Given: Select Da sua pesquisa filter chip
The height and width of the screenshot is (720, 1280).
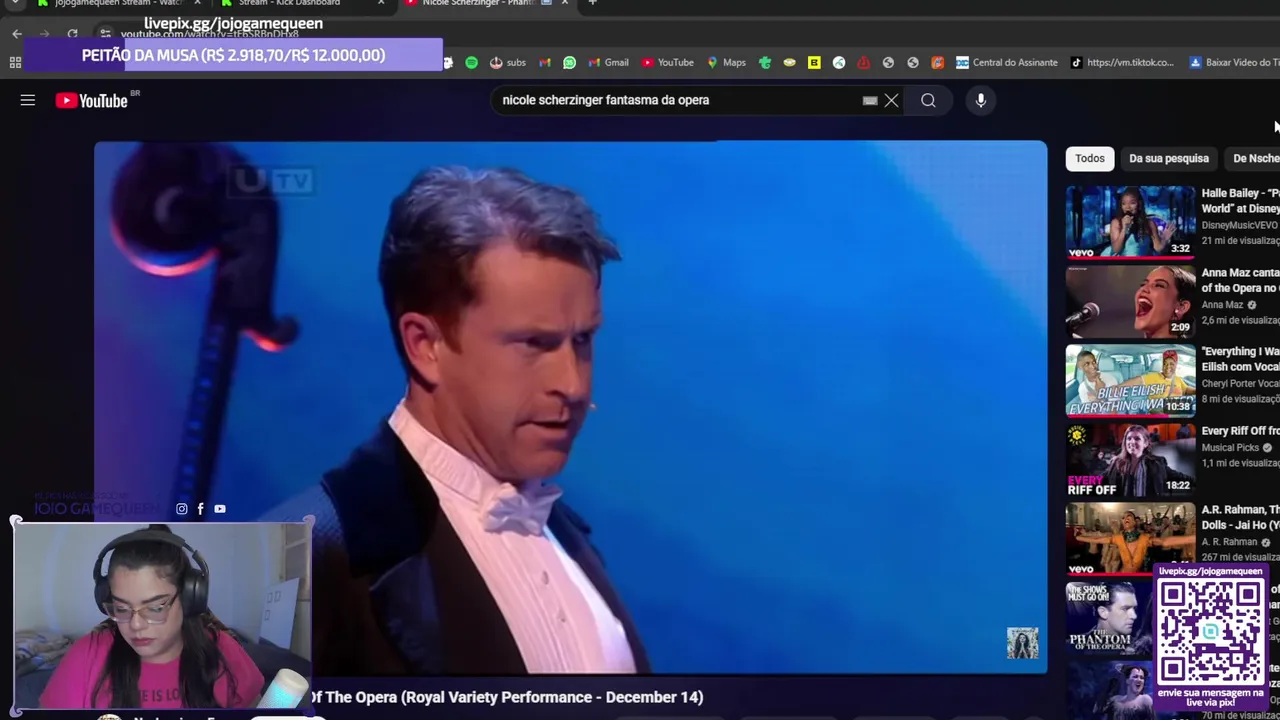Looking at the screenshot, I should tap(1169, 158).
